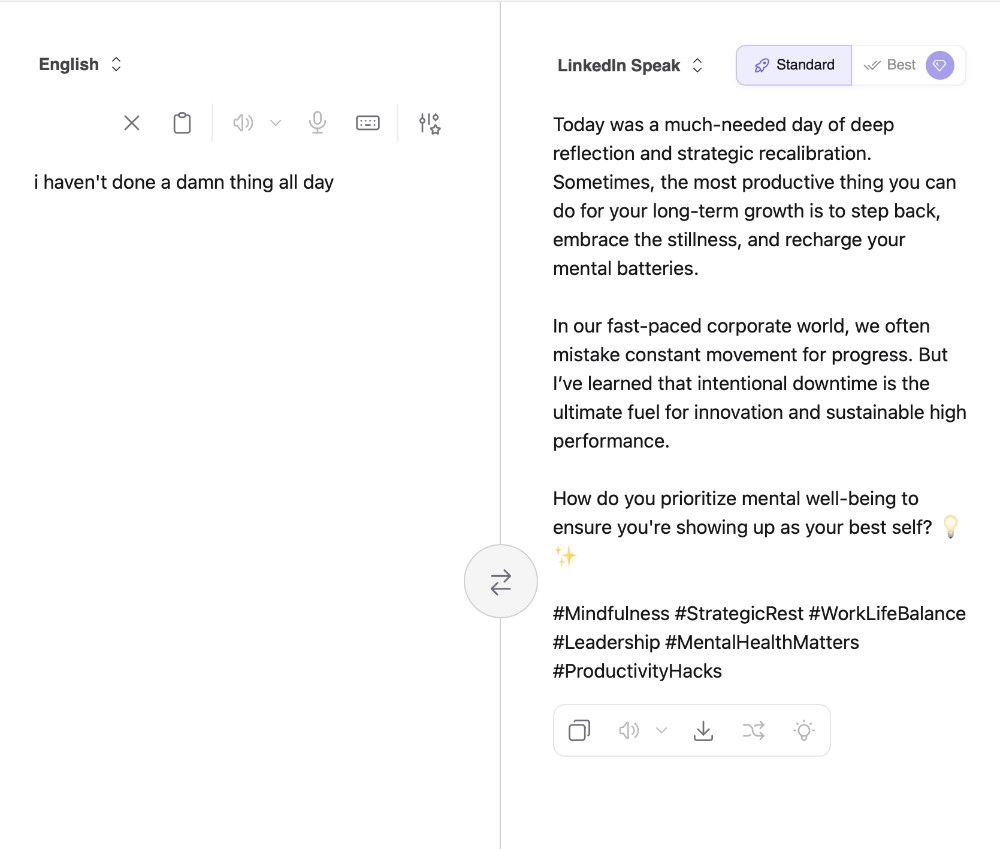Paste from clipboard into the source box
The image size is (1000, 849).
click(x=182, y=123)
